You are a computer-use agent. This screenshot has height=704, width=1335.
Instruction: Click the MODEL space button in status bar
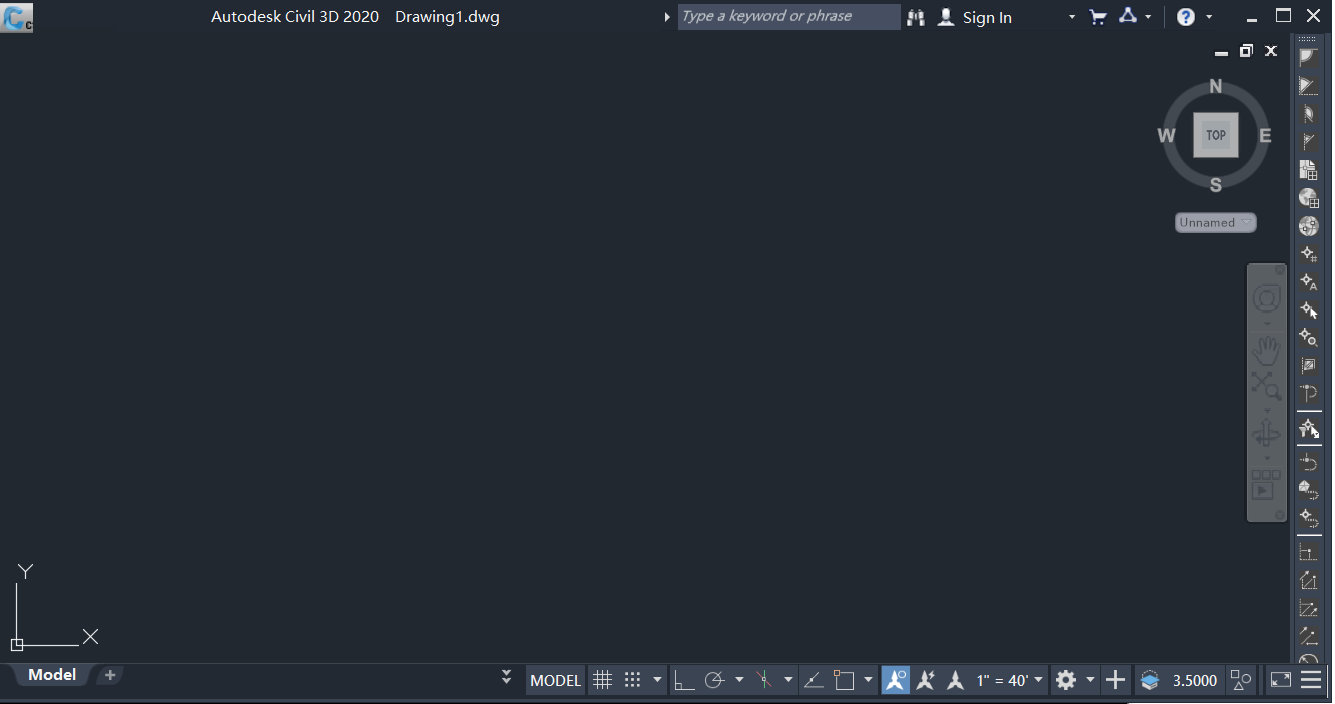pos(555,680)
